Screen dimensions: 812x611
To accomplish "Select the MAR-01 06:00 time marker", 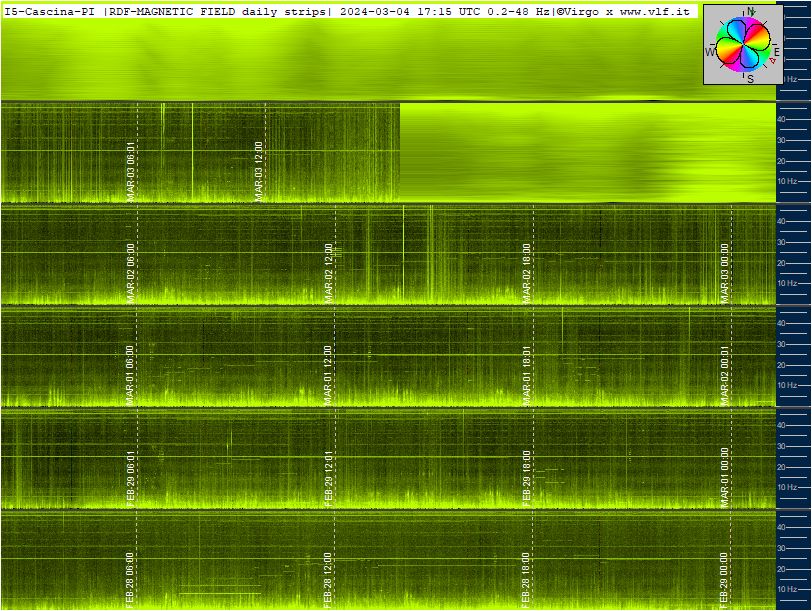I will [129, 375].
